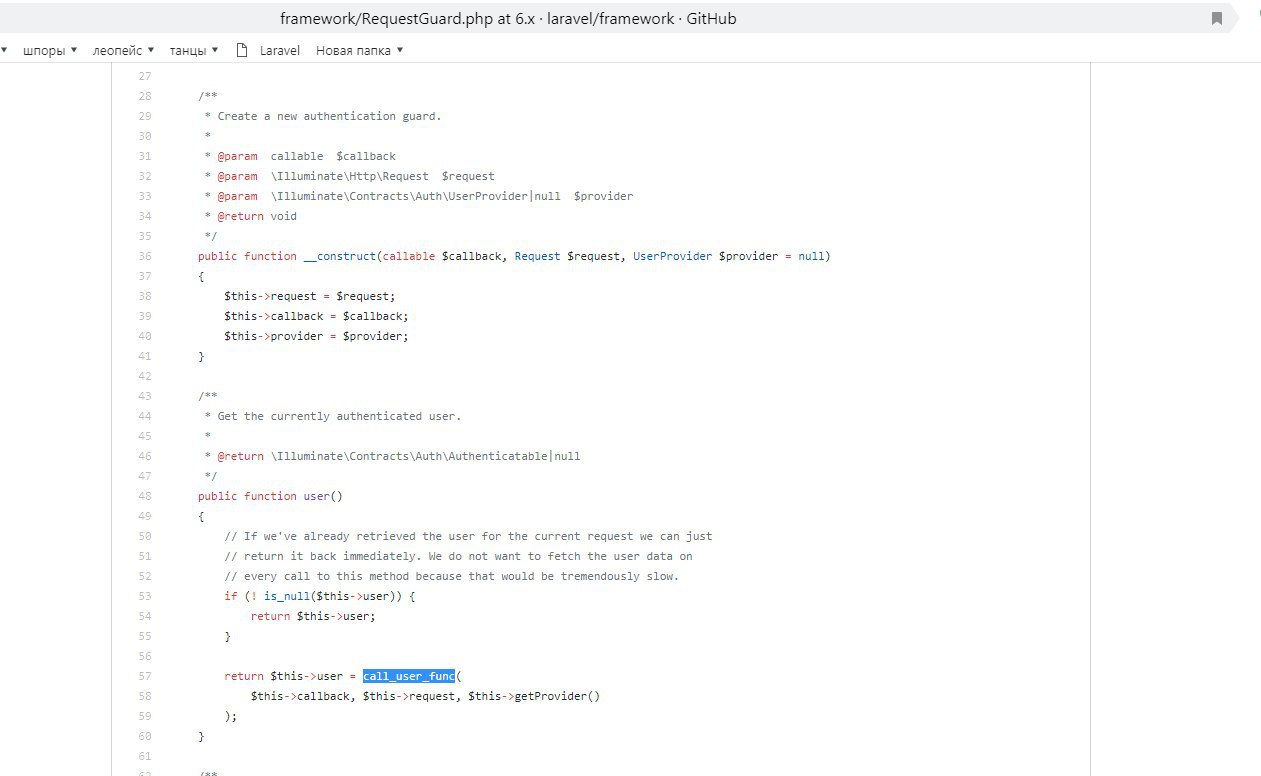This screenshot has height=776, width=1261.
Task: Click 'return $this->user;' on line 54
Action: 313,616
